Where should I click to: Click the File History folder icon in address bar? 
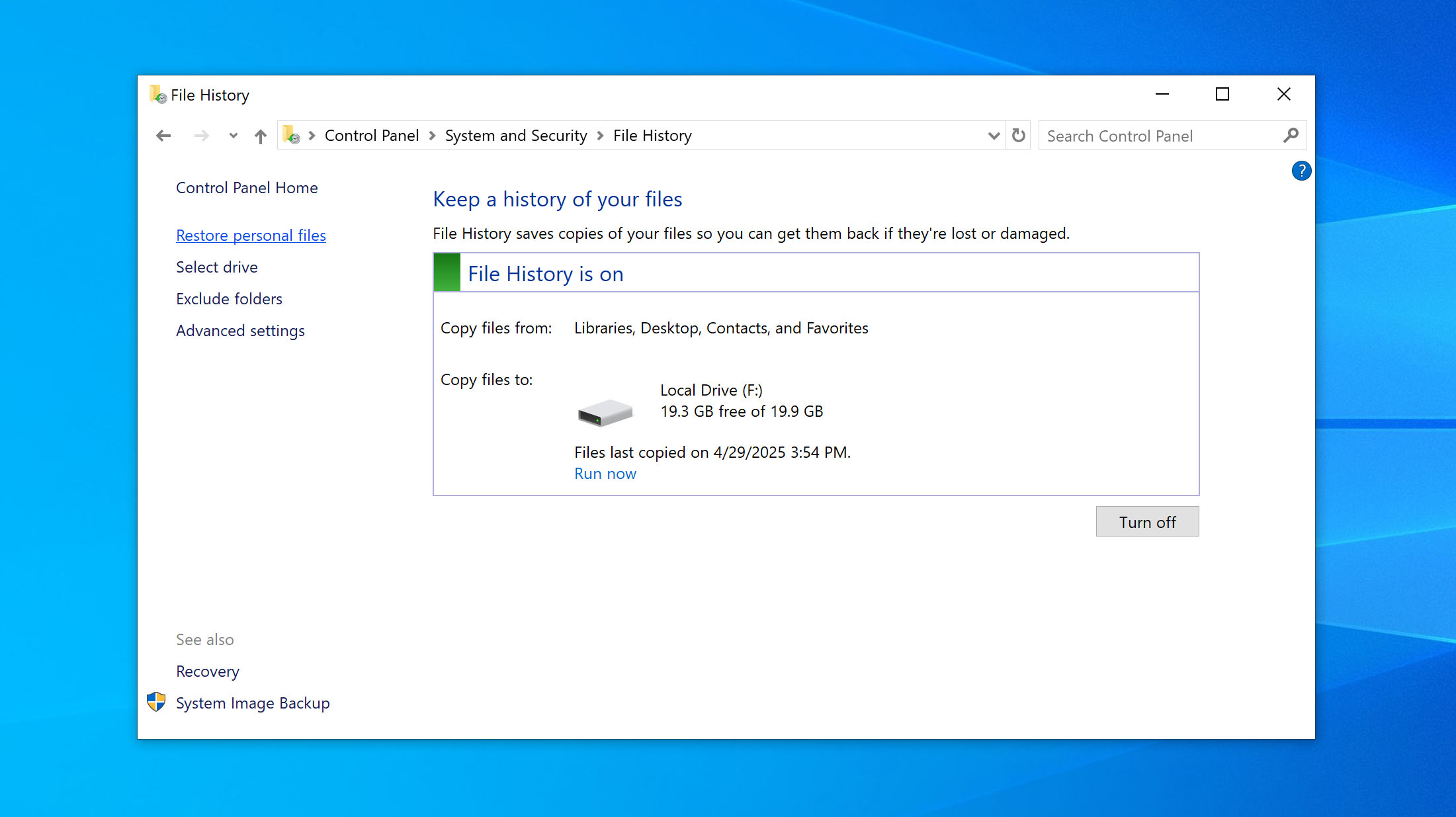tap(291, 135)
